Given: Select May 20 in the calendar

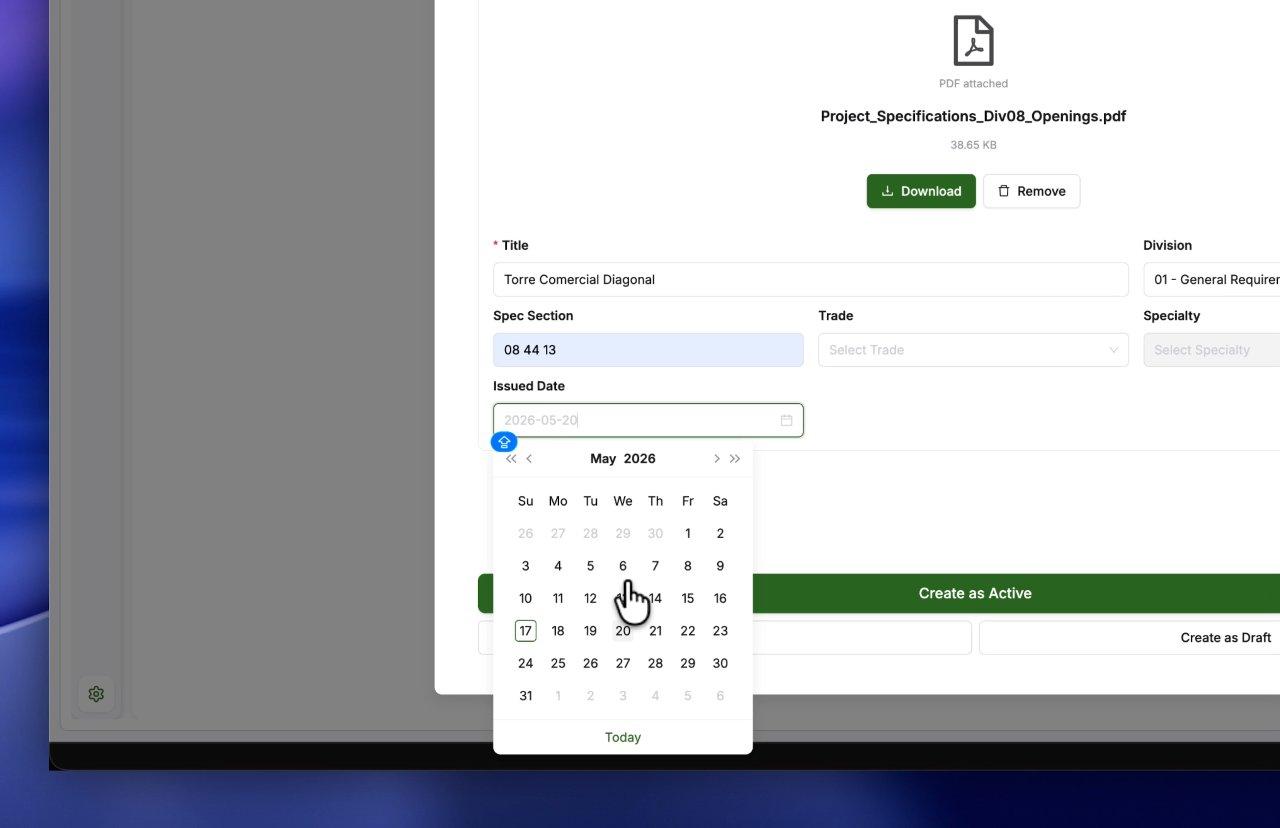Looking at the screenshot, I should [x=623, y=631].
